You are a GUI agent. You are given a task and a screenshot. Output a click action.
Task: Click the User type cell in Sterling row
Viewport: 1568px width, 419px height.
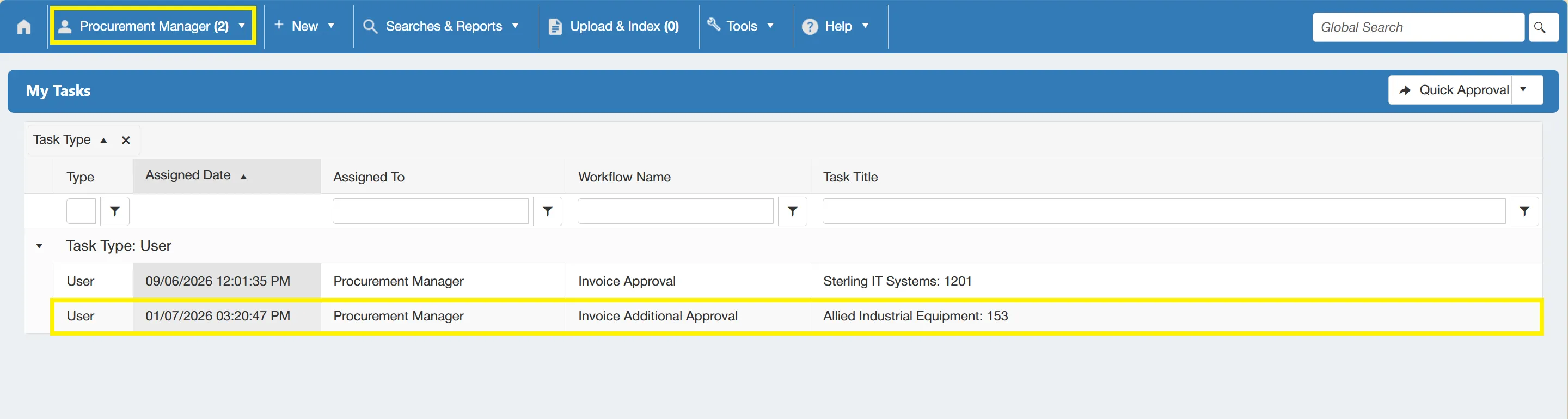pos(93,281)
